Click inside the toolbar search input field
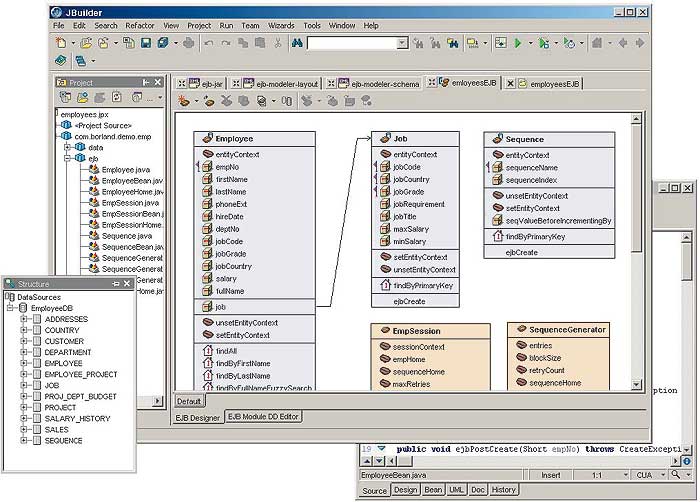The image size is (700, 502). pos(352,43)
